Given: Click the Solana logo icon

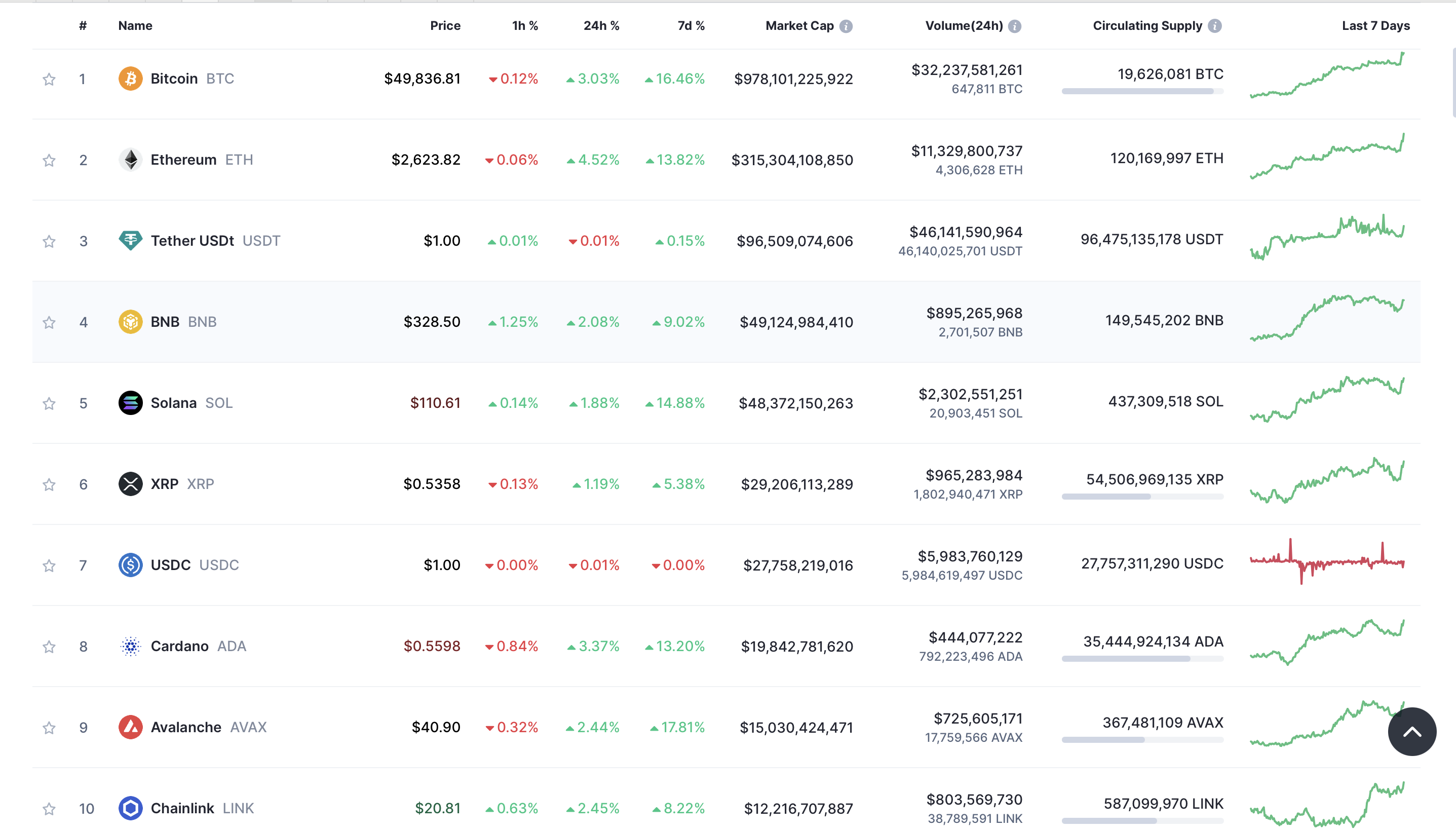Looking at the screenshot, I should click(130, 403).
